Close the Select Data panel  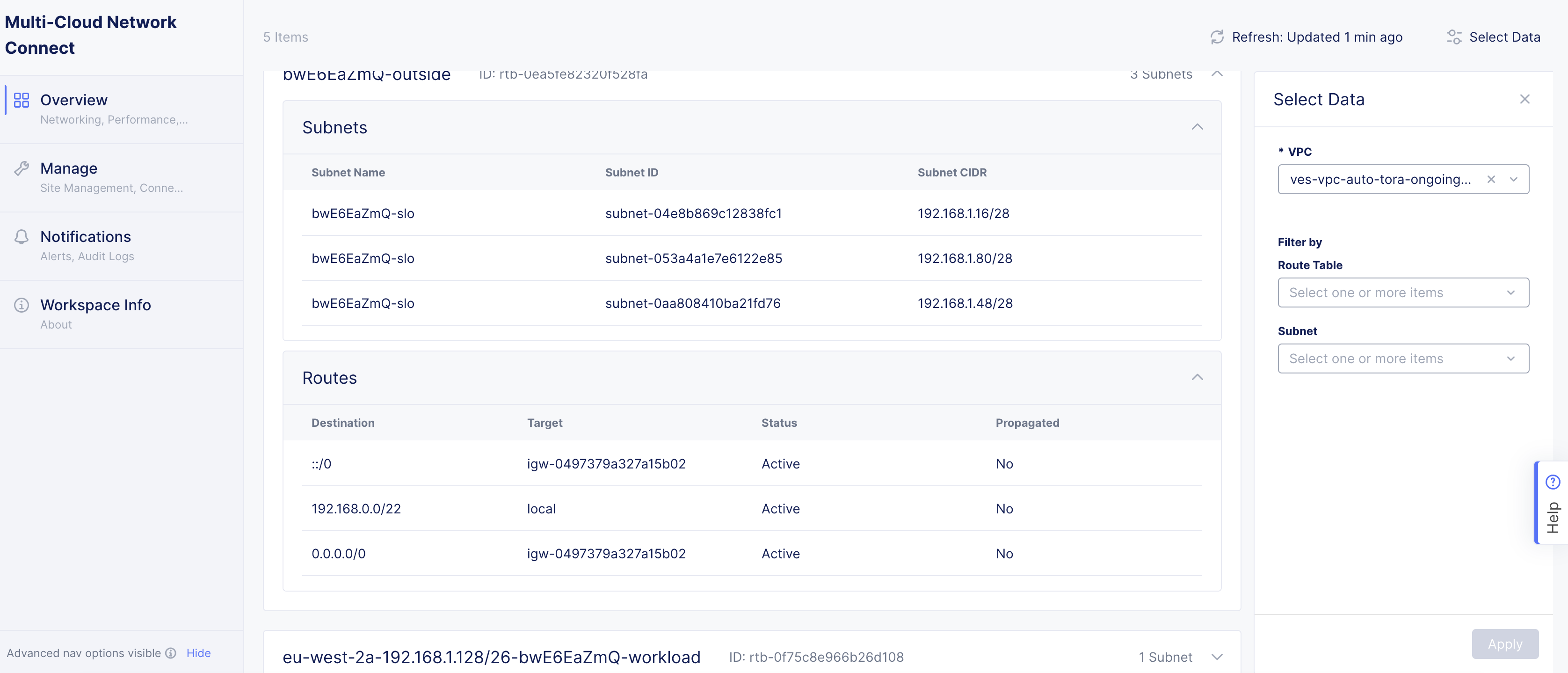(x=1525, y=99)
